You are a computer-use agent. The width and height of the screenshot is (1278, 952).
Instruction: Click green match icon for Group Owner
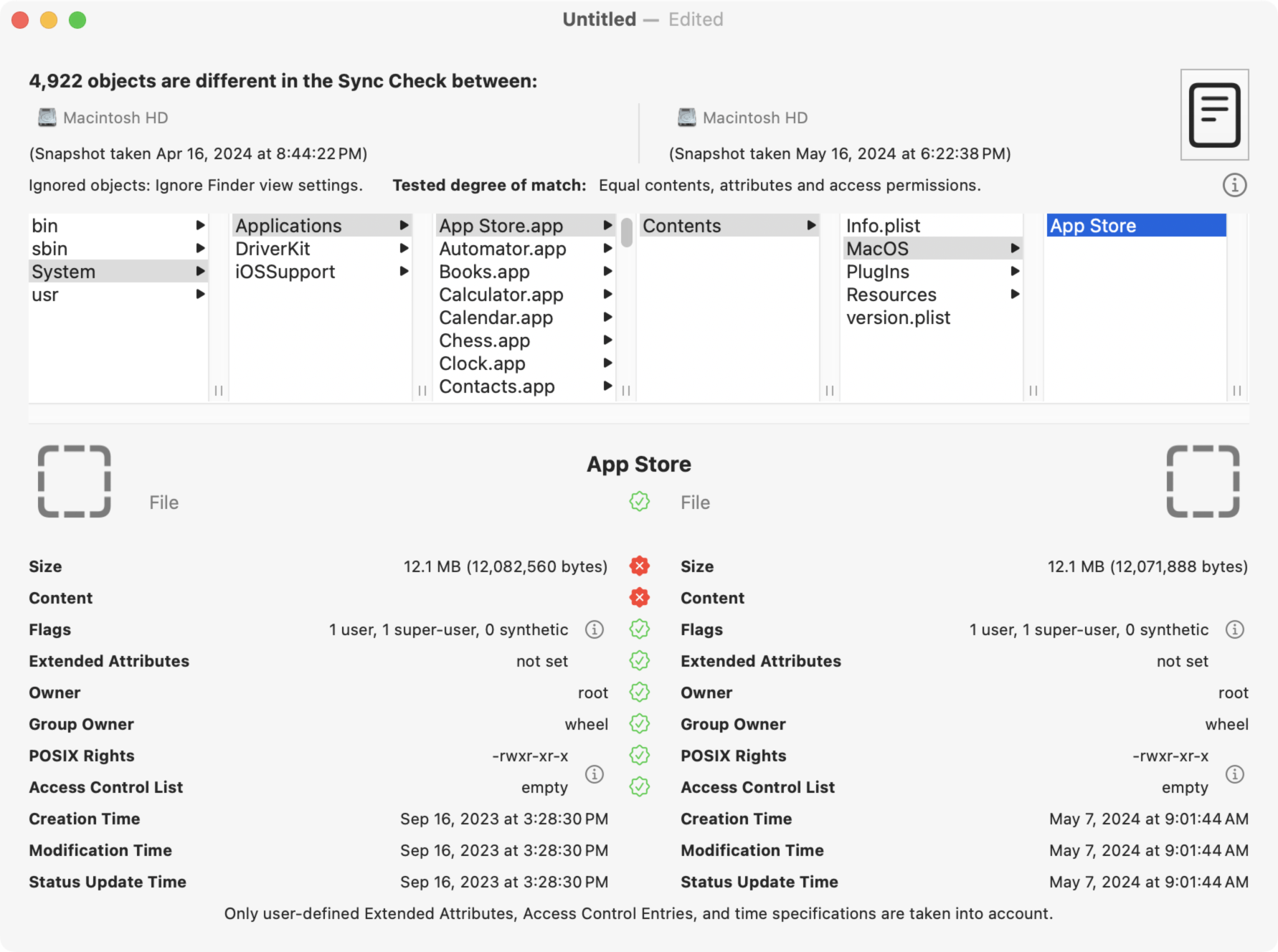tap(640, 724)
